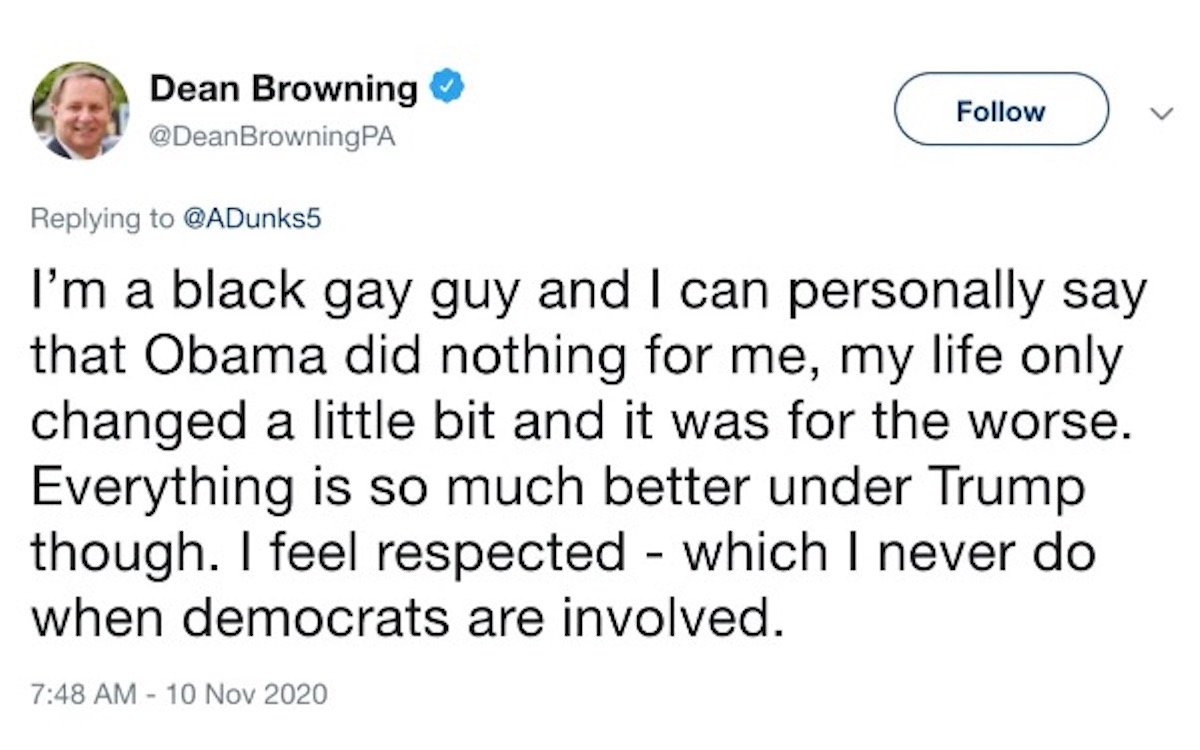Click Dean Browning's profile avatar

pos(80,111)
